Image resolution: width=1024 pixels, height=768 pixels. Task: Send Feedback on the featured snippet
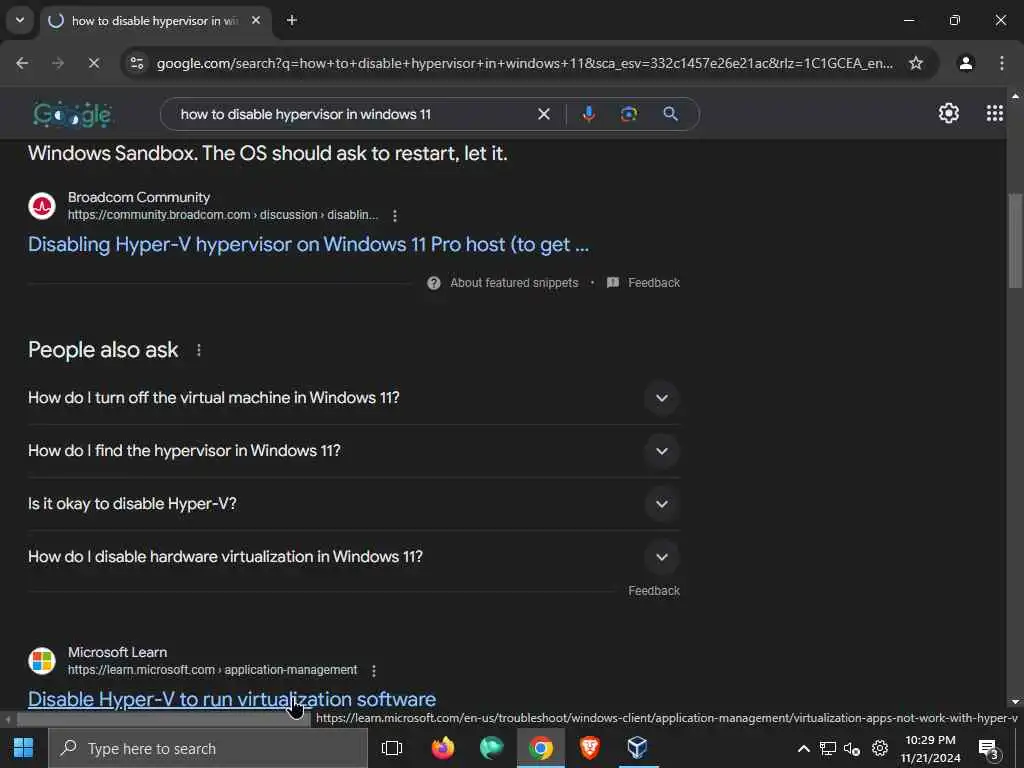pyautogui.click(x=644, y=283)
